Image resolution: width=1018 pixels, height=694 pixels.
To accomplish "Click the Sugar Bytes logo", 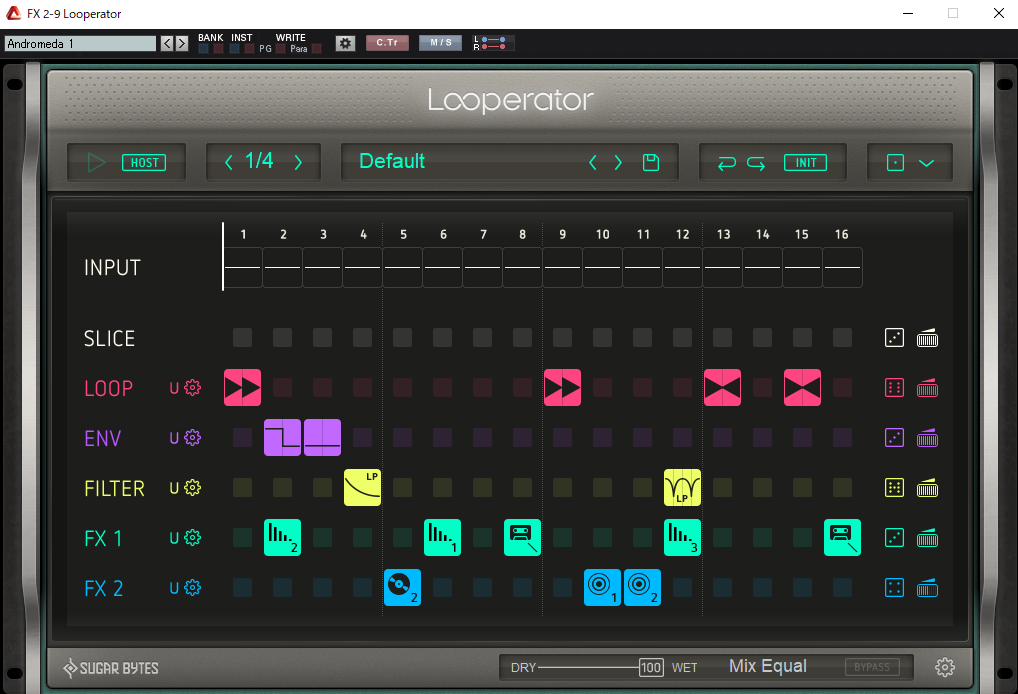I will click(x=111, y=668).
